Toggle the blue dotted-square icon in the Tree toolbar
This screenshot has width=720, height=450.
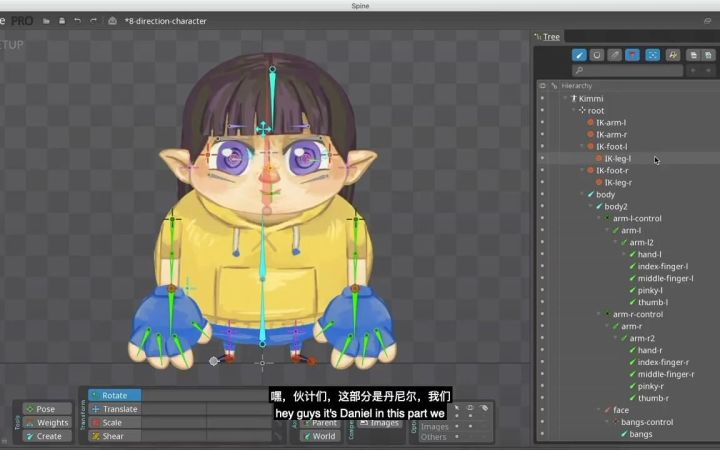coord(652,55)
